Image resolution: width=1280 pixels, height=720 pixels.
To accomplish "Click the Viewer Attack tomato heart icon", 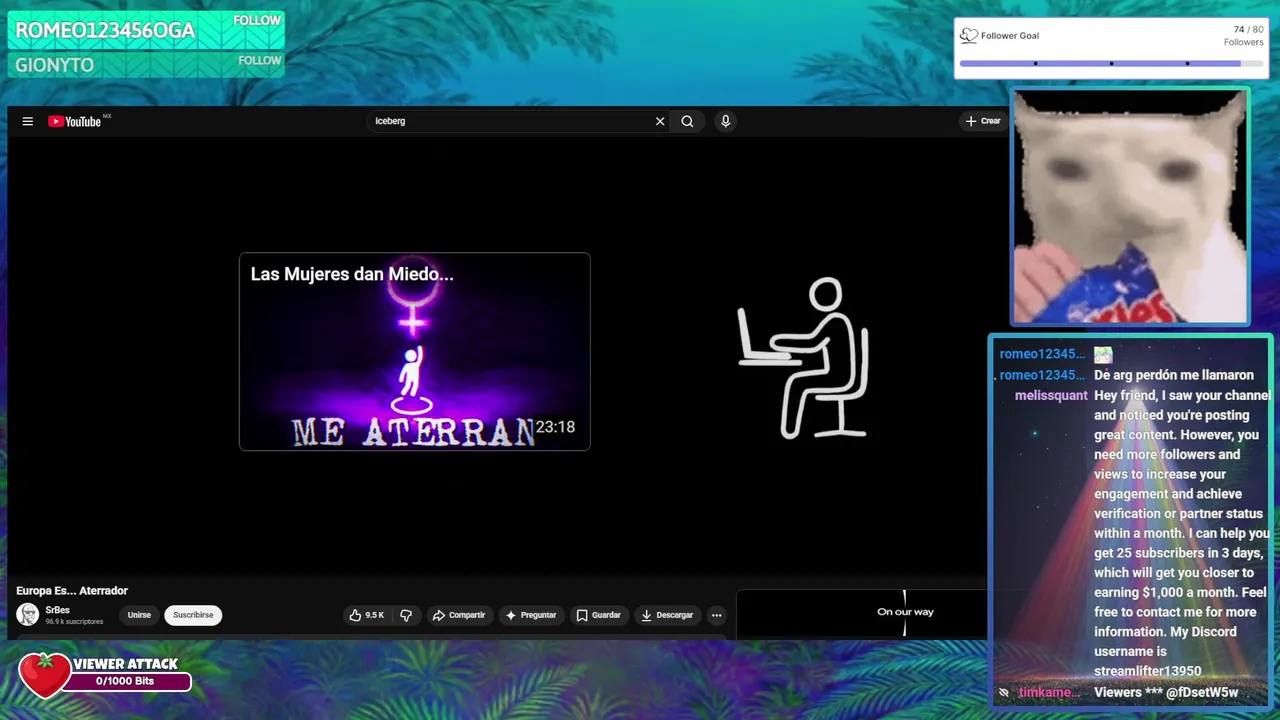I will click(44, 675).
